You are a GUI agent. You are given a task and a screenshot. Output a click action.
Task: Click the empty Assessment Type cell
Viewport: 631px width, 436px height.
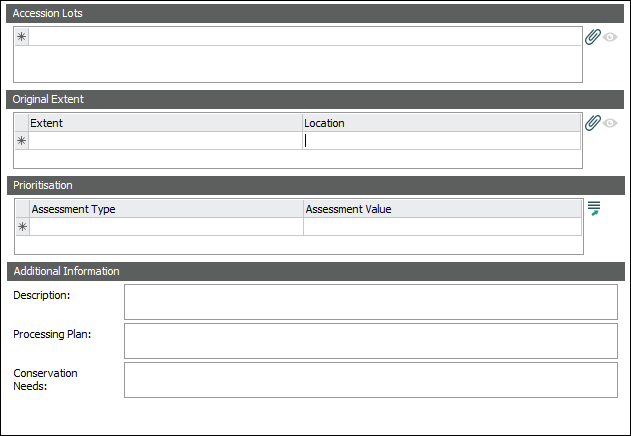click(166, 227)
